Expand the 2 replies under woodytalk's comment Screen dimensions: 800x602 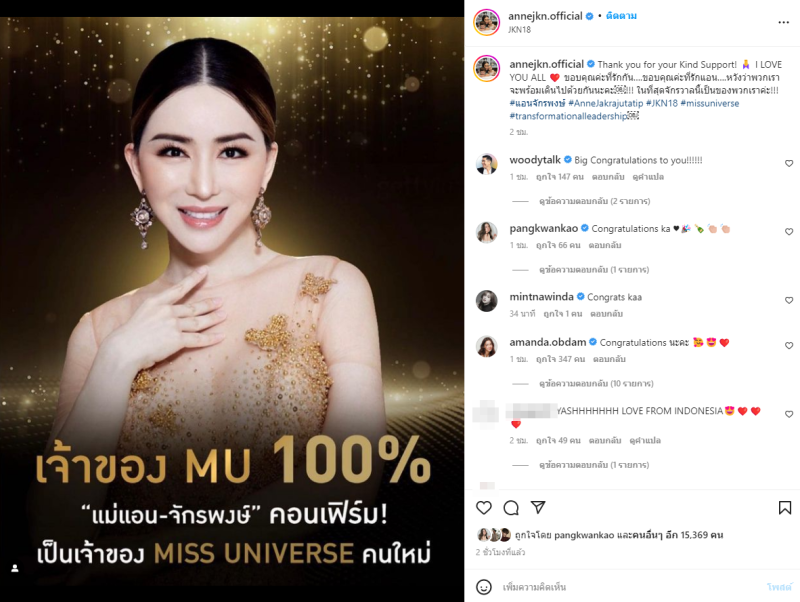(594, 202)
